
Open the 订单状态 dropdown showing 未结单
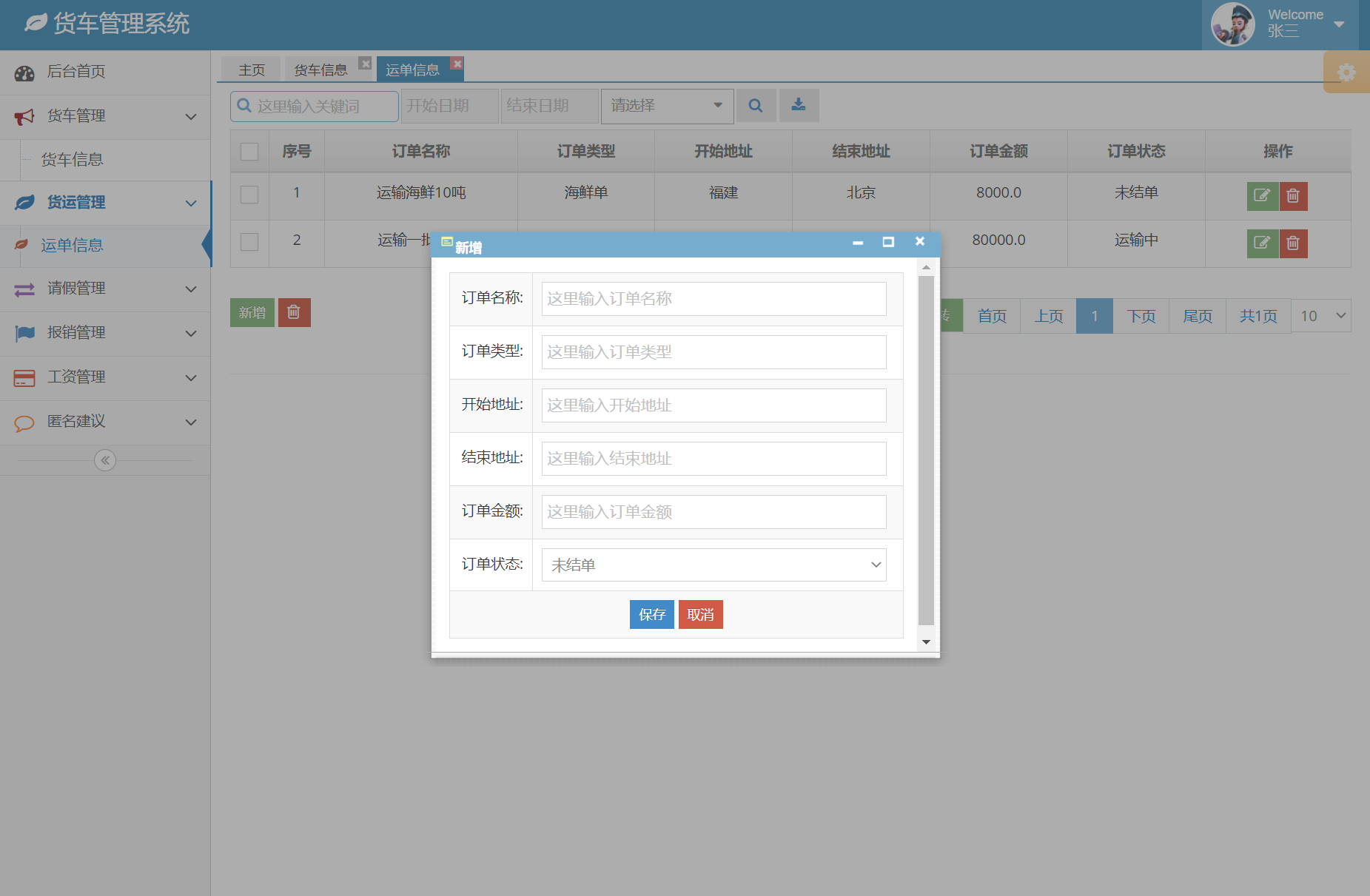pyautogui.click(x=713, y=564)
